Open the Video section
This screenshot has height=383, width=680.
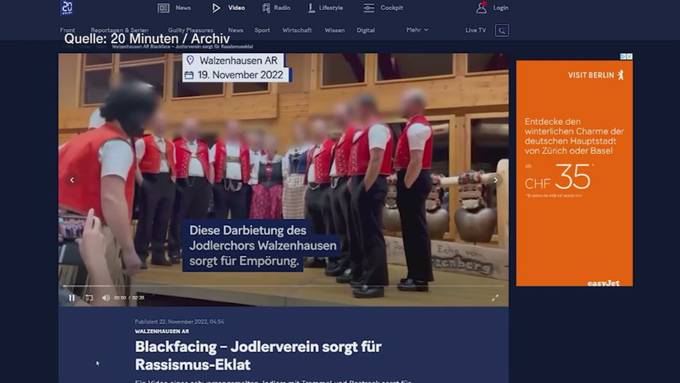228,8
